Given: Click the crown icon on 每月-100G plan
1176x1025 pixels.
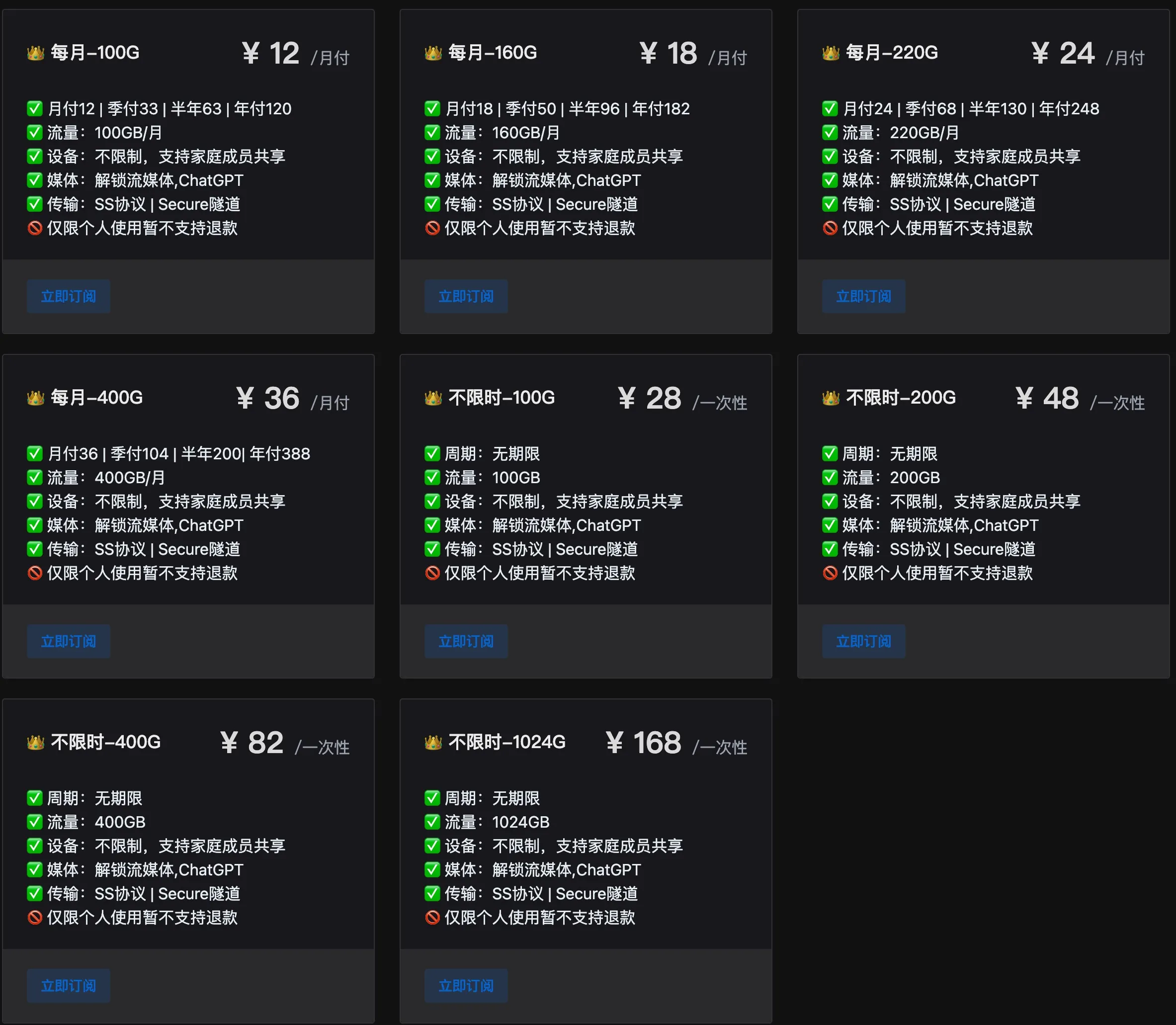Looking at the screenshot, I should 35,52.
